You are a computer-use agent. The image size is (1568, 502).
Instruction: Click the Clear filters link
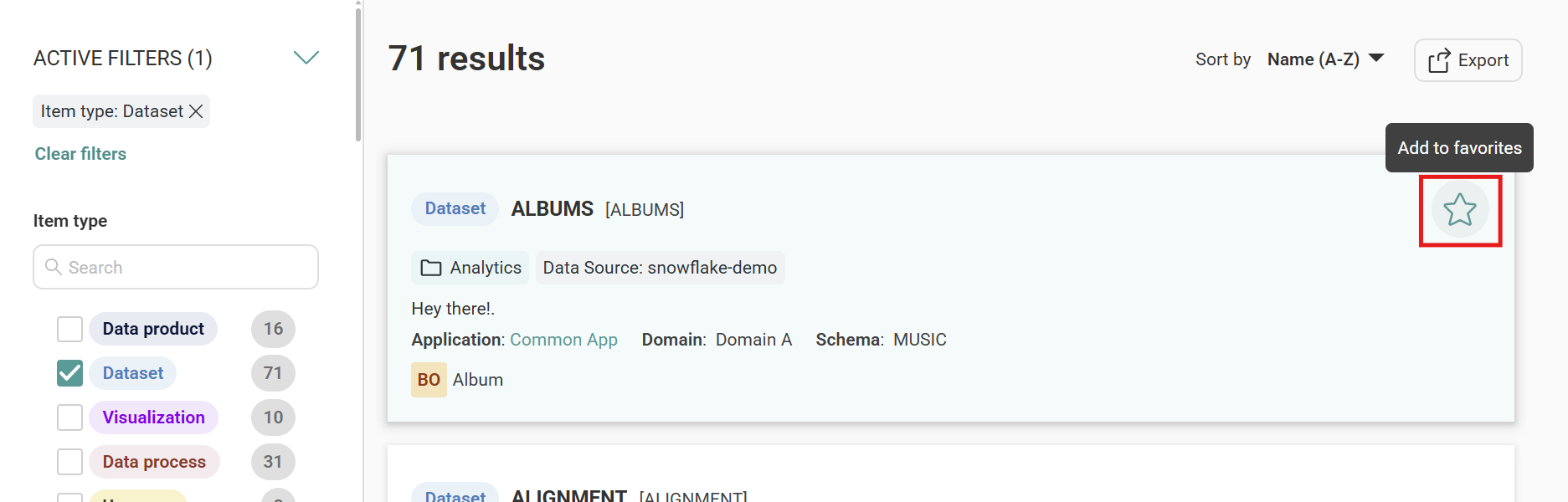pos(80,154)
